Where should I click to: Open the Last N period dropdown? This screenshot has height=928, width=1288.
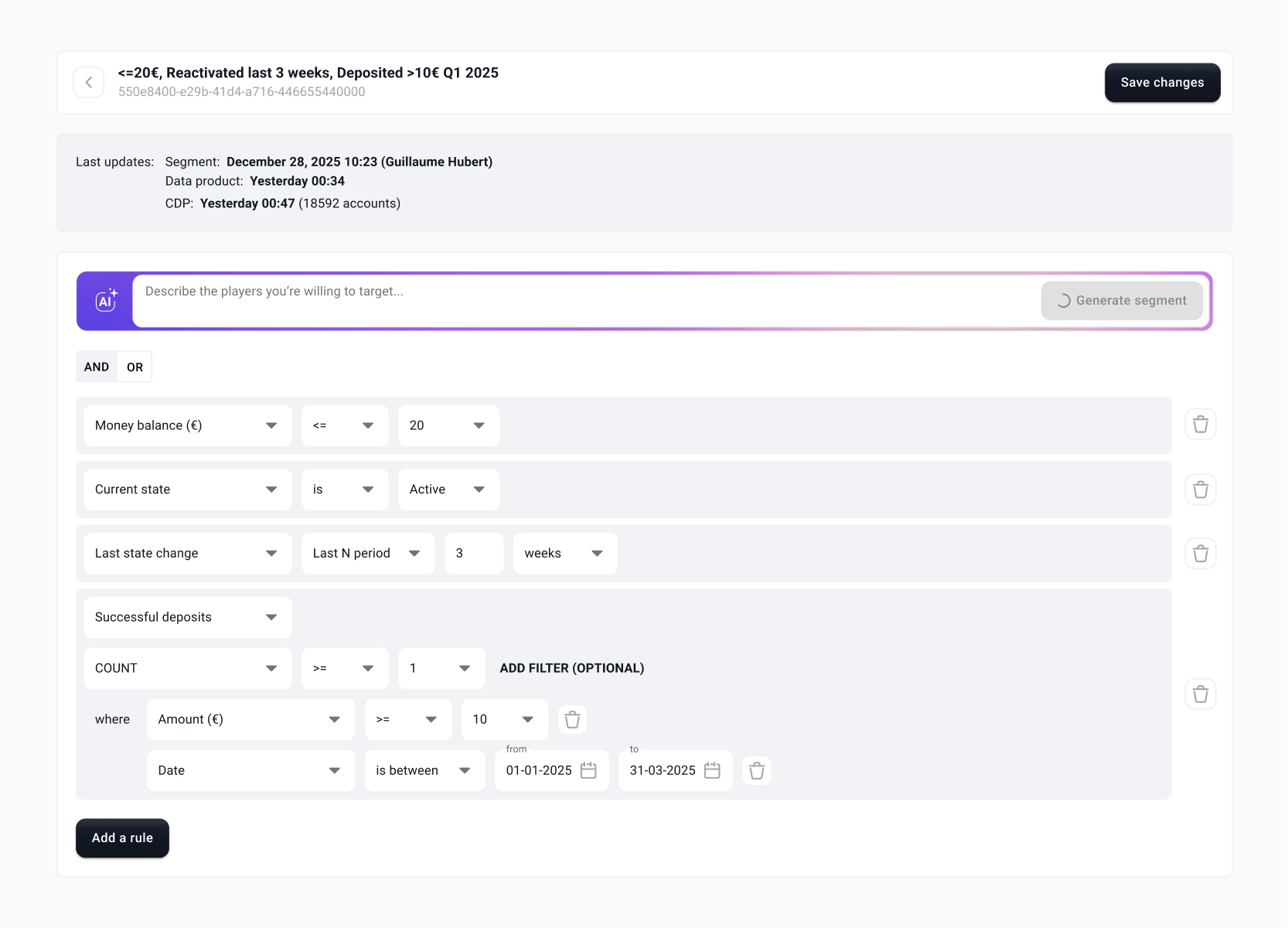(x=368, y=554)
